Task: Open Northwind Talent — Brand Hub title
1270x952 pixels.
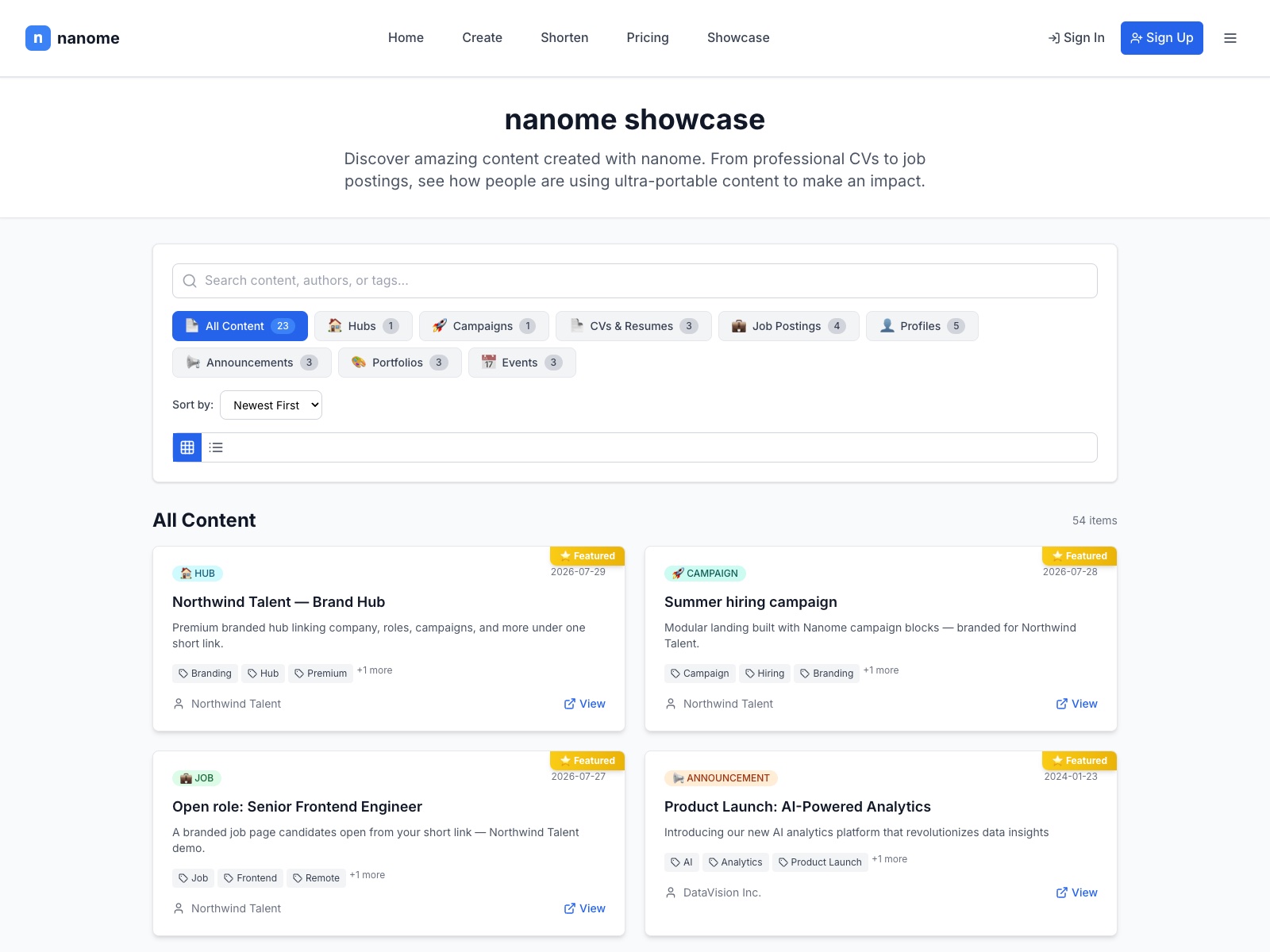Action: (279, 602)
